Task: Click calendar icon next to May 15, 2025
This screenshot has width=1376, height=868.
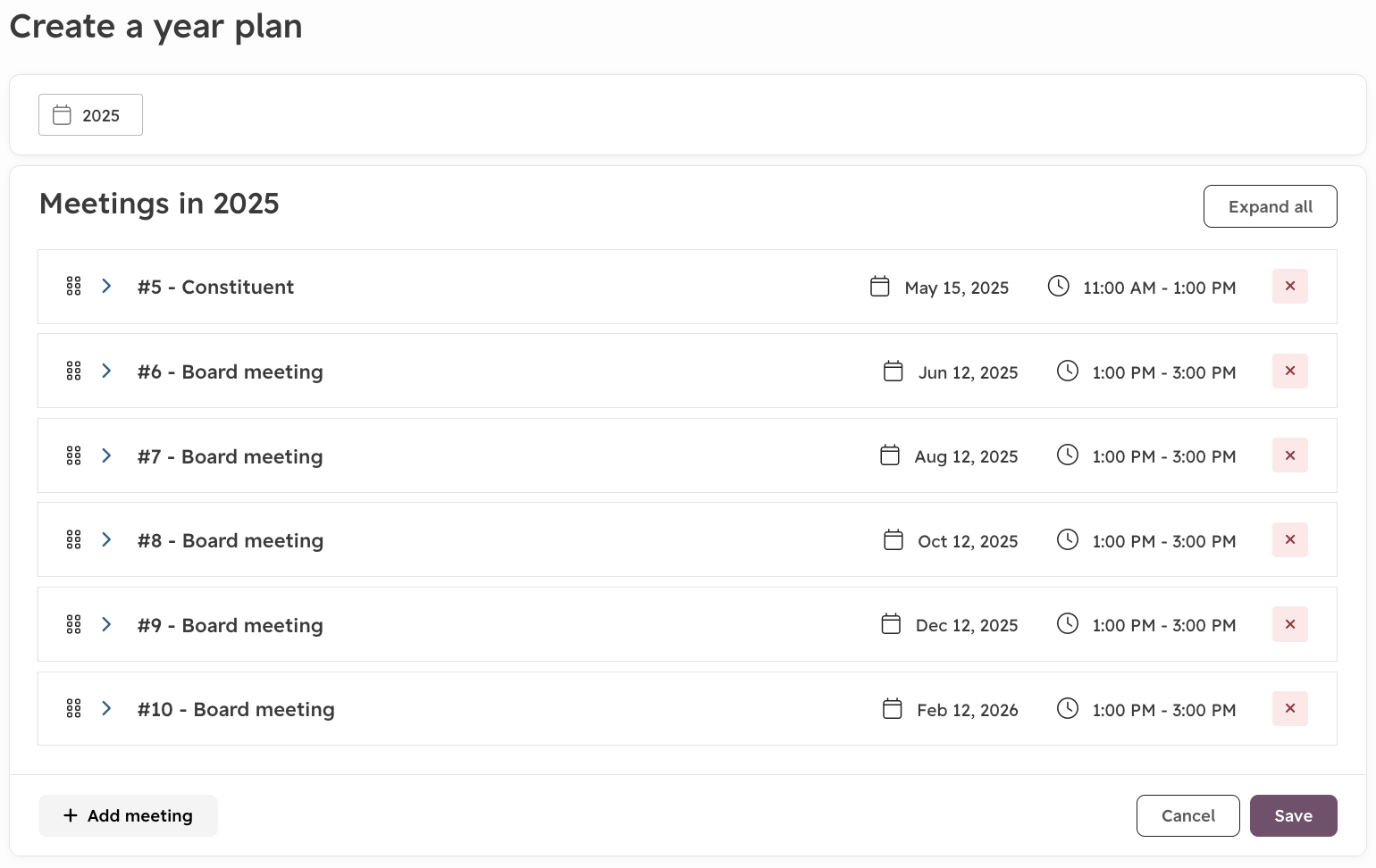Action: (880, 287)
